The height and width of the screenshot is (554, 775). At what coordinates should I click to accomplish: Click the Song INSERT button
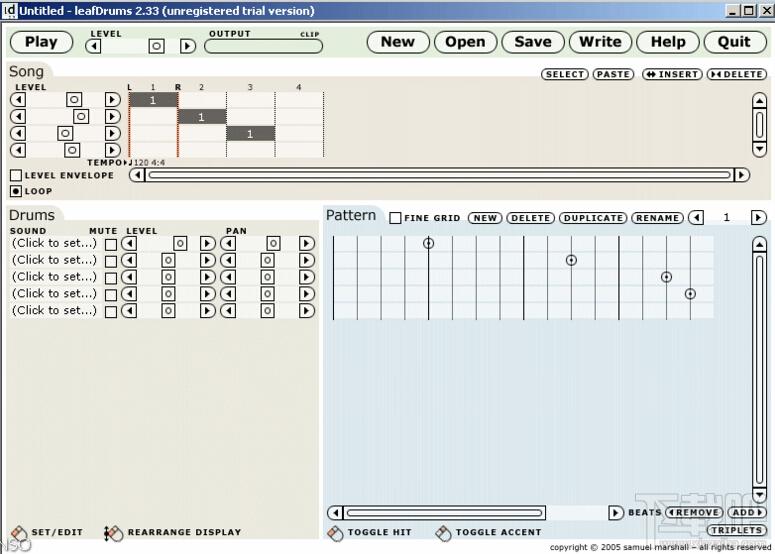pos(672,74)
